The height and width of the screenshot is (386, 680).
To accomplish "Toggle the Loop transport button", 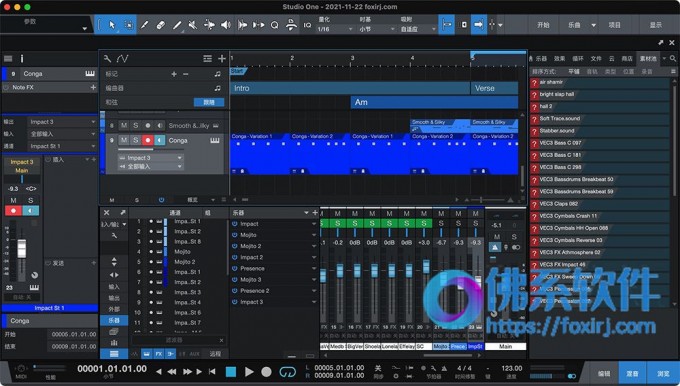I will click(287, 372).
